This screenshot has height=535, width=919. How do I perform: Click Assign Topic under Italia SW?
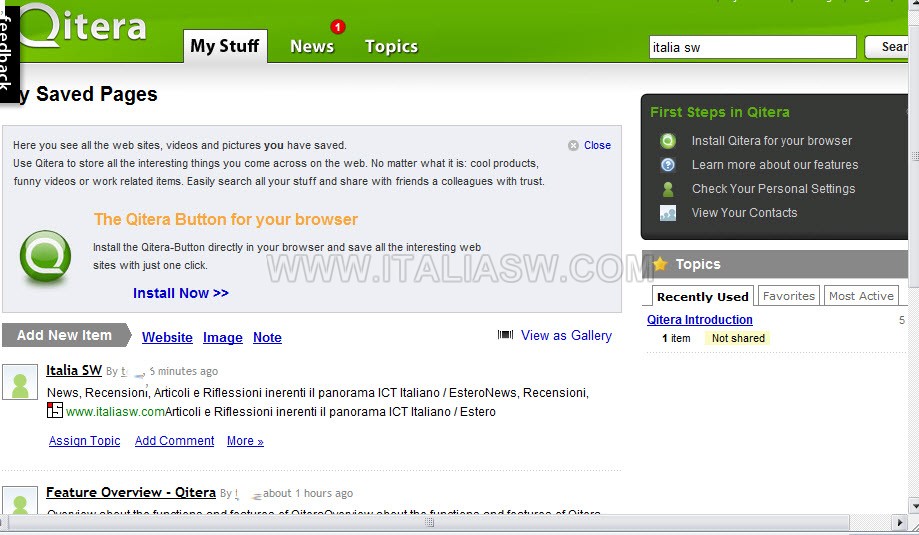coord(84,441)
